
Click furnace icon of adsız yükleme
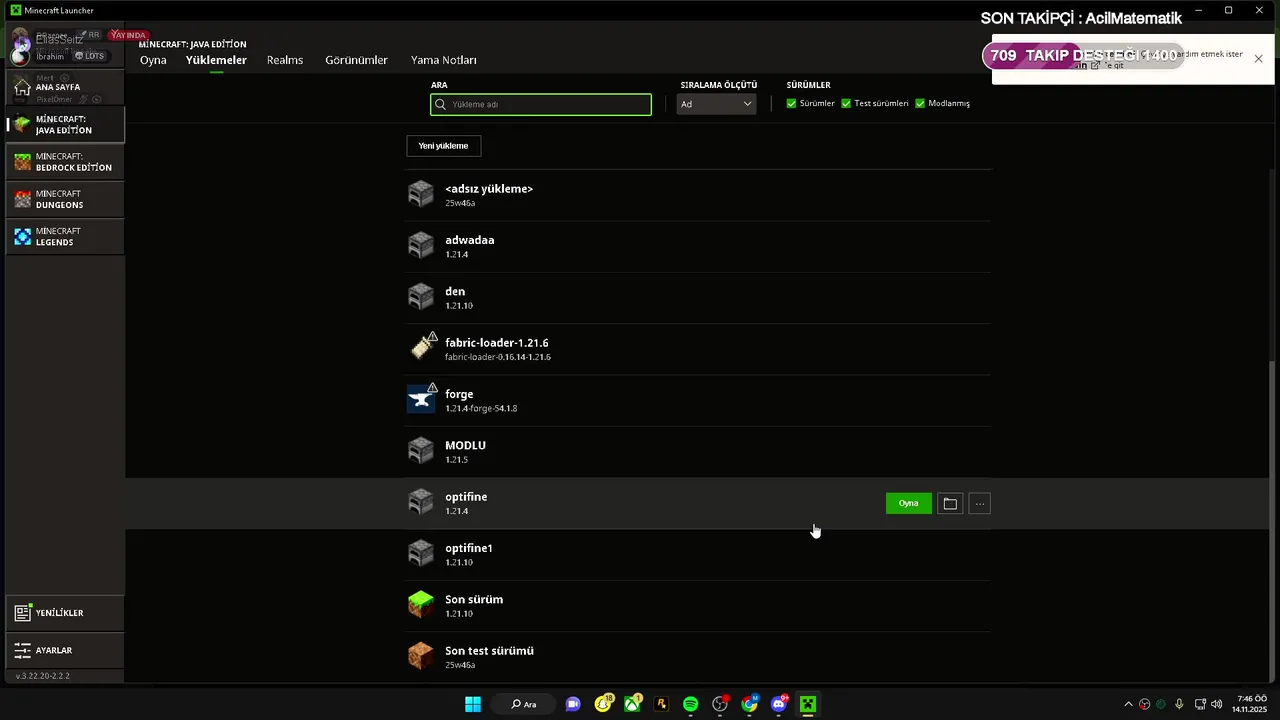tap(421, 194)
